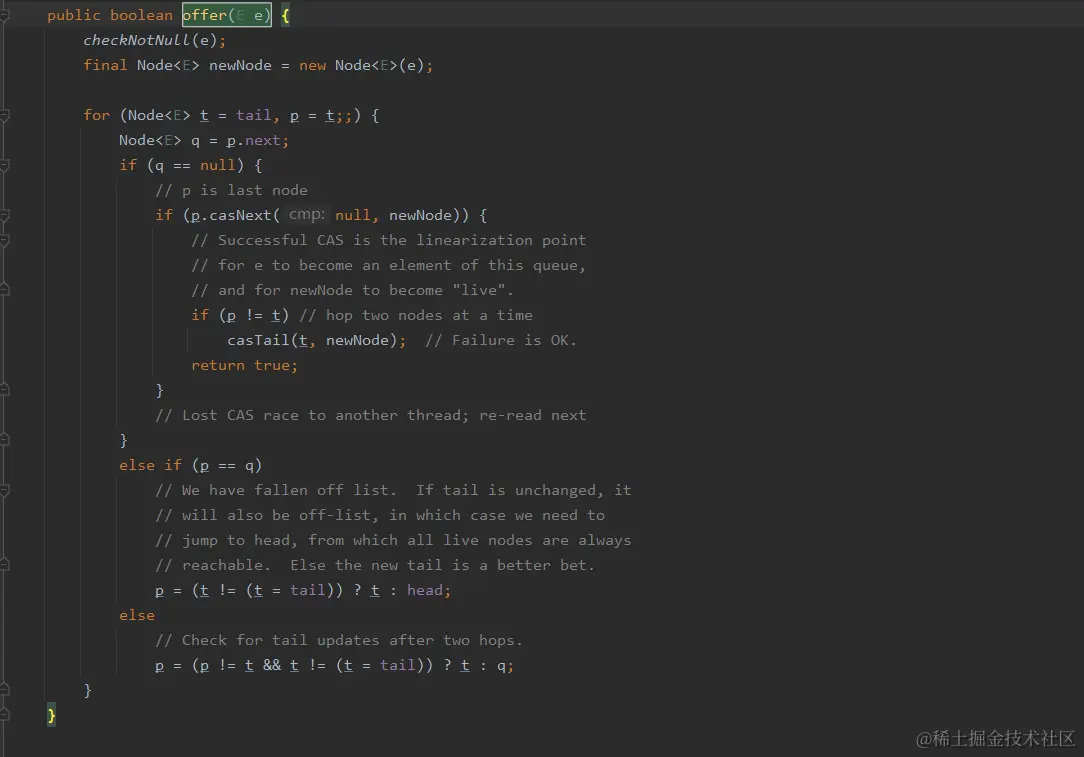1084x757 pixels.
Task: Click the 'return true;' statement
Action: [x=245, y=365]
